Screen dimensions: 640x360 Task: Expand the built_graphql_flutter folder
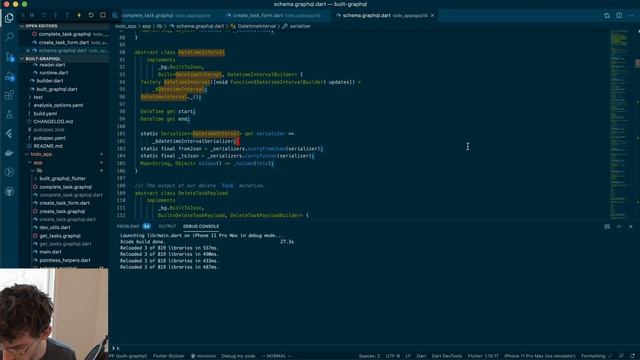(61, 178)
